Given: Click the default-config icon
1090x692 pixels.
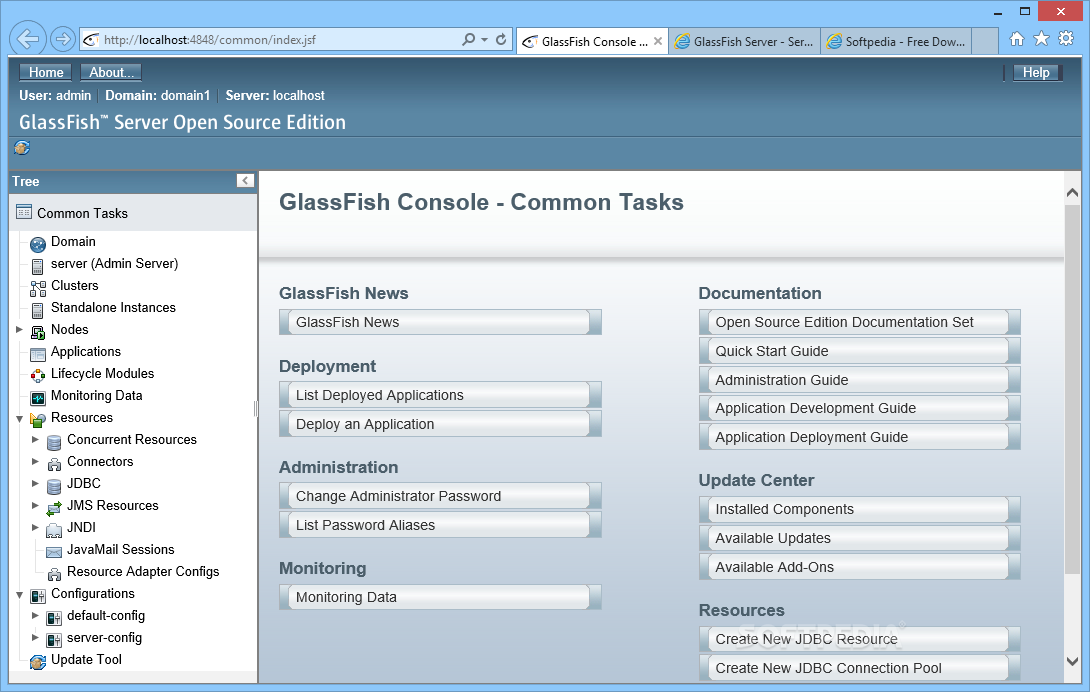Looking at the screenshot, I should point(54,618).
